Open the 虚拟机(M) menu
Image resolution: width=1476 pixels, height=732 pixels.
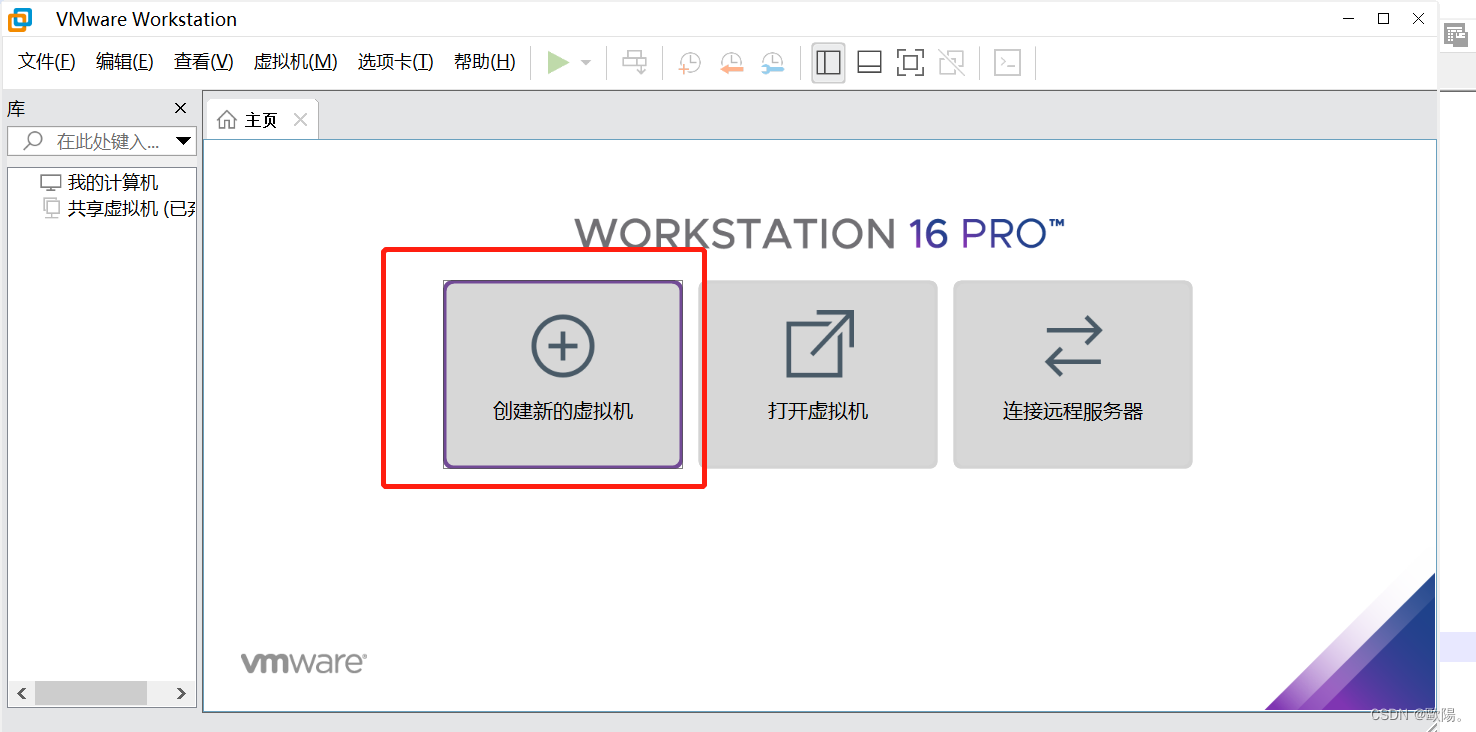click(296, 62)
